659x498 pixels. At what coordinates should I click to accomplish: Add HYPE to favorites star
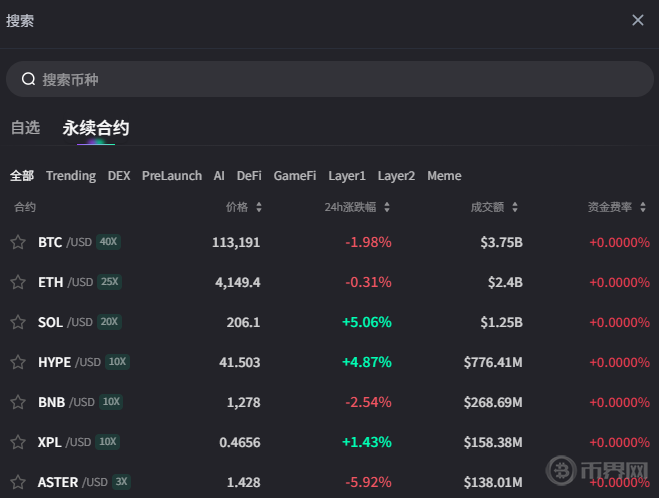[18, 362]
